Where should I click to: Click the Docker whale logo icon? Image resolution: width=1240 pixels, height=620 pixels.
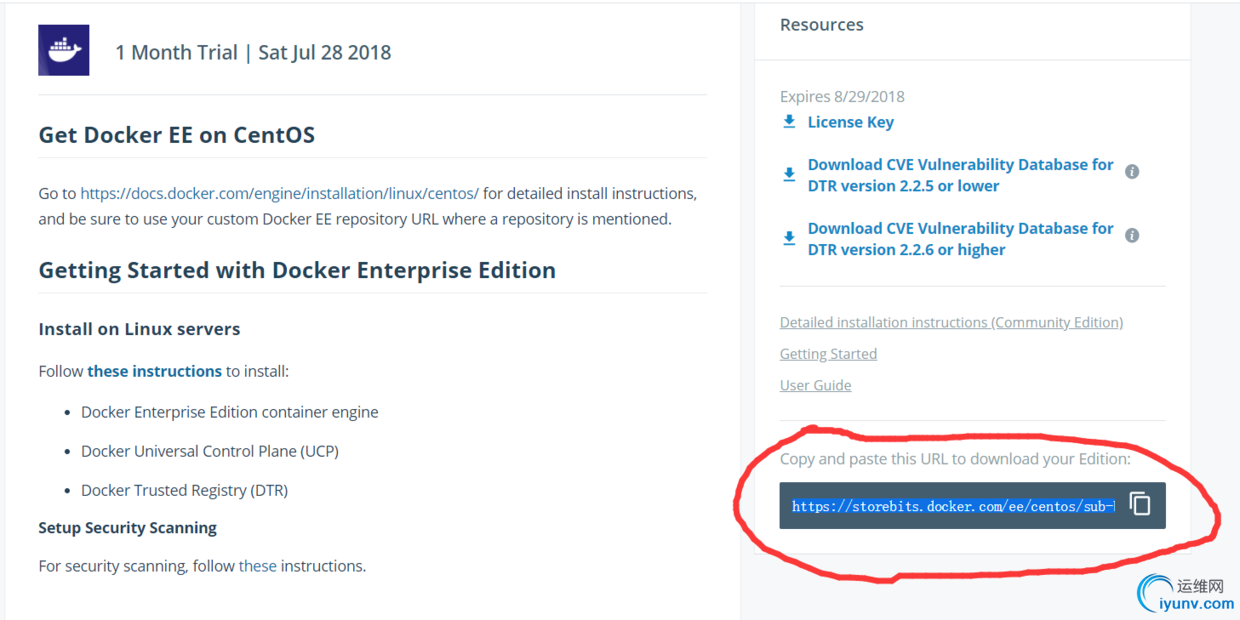tap(64, 50)
